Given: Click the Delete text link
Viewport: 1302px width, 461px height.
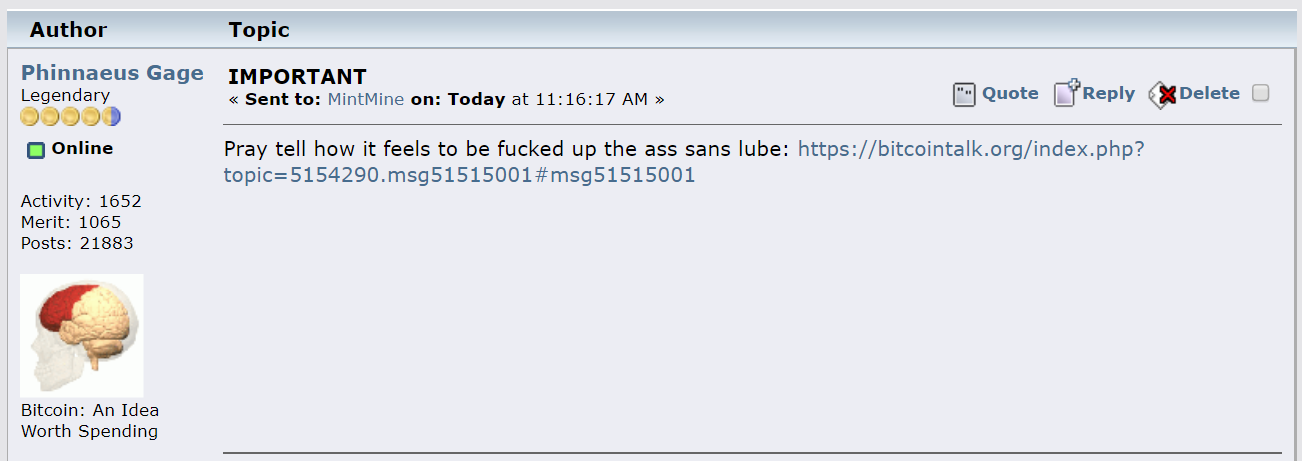Looking at the screenshot, I should (x=1209, y=93).
